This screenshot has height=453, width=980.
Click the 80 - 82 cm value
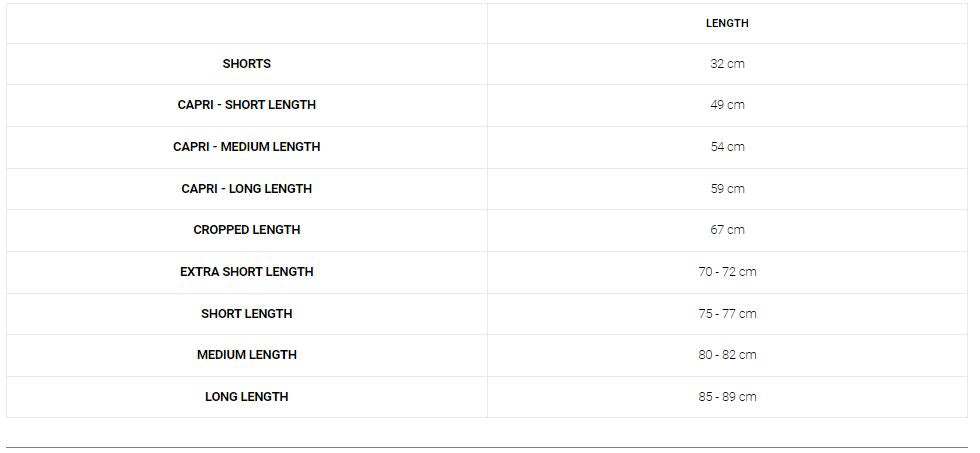(727, 355)
